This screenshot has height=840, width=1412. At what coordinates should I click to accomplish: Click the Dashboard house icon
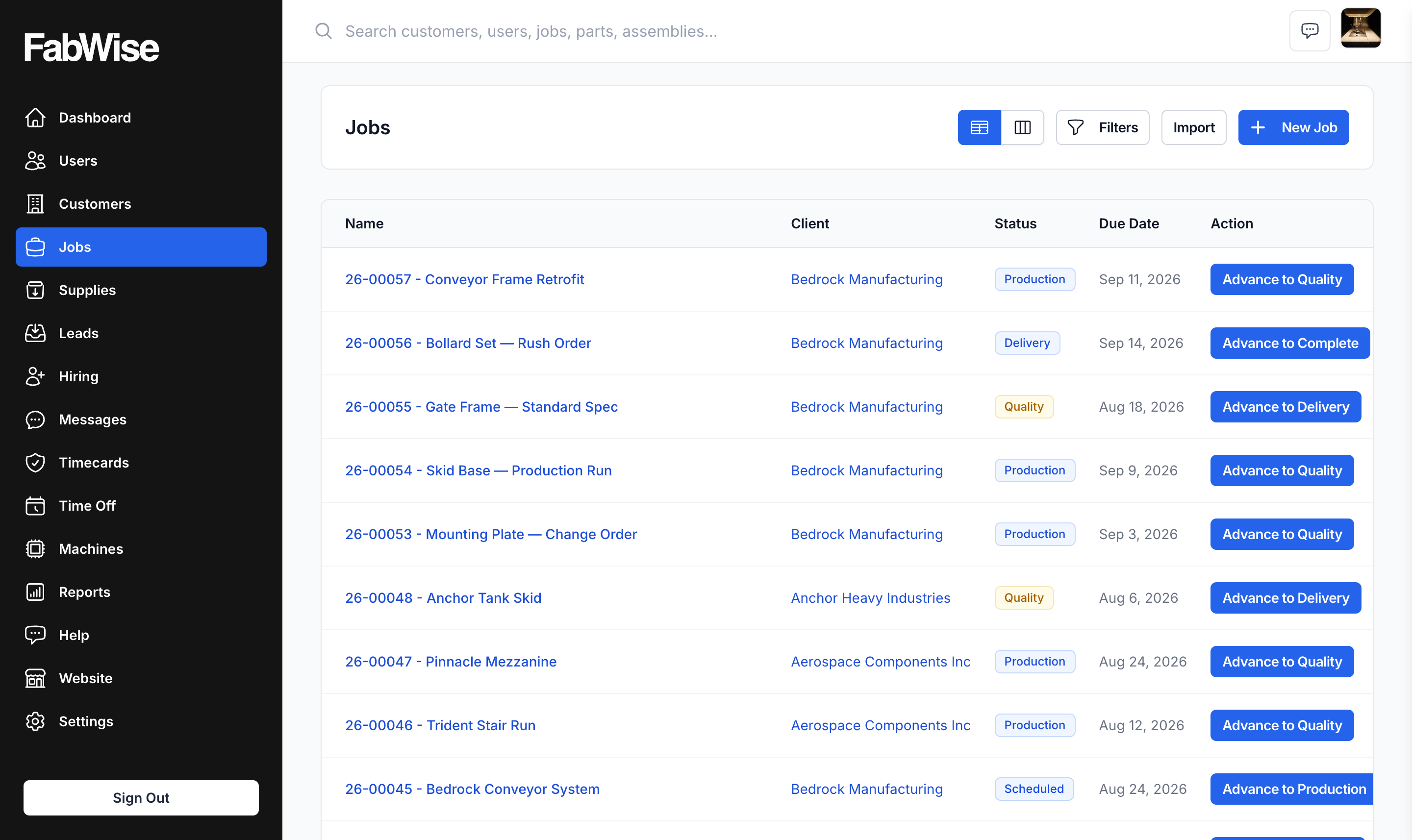pos(35,118)
